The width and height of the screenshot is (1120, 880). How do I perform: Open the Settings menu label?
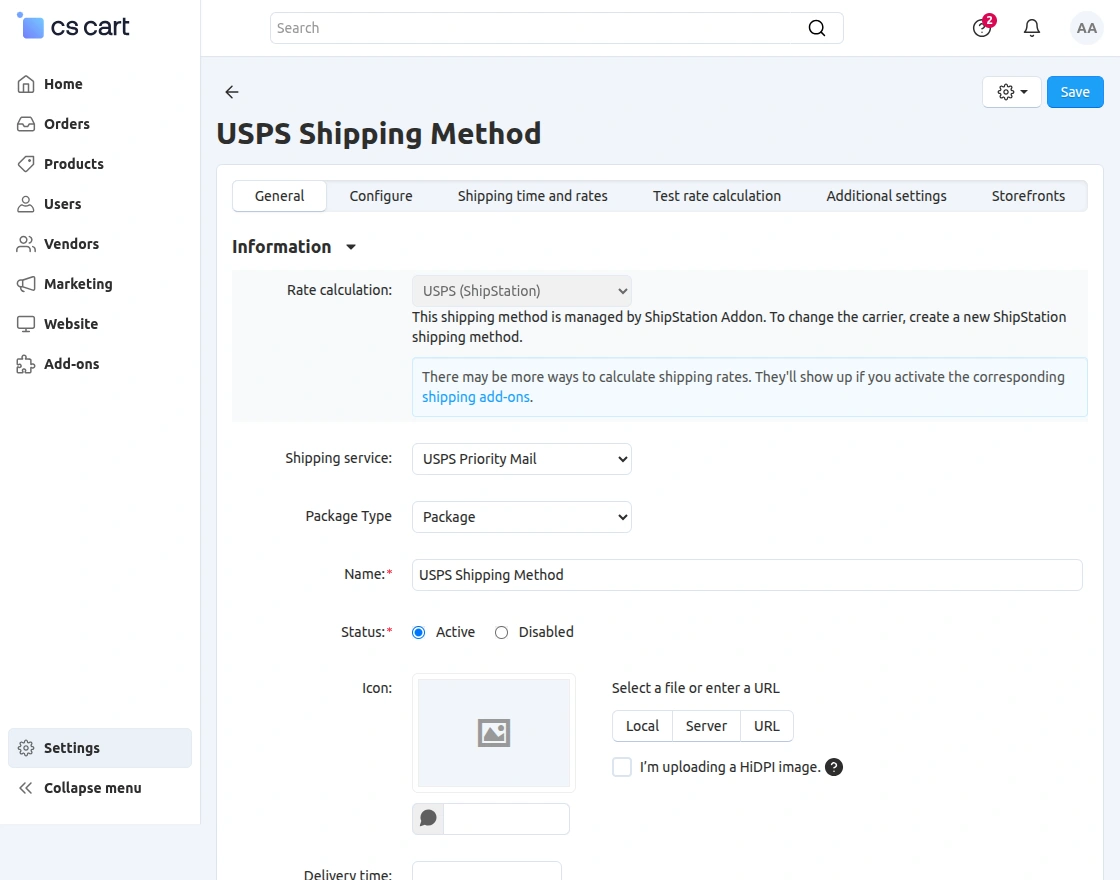click(x=72, y=748)
